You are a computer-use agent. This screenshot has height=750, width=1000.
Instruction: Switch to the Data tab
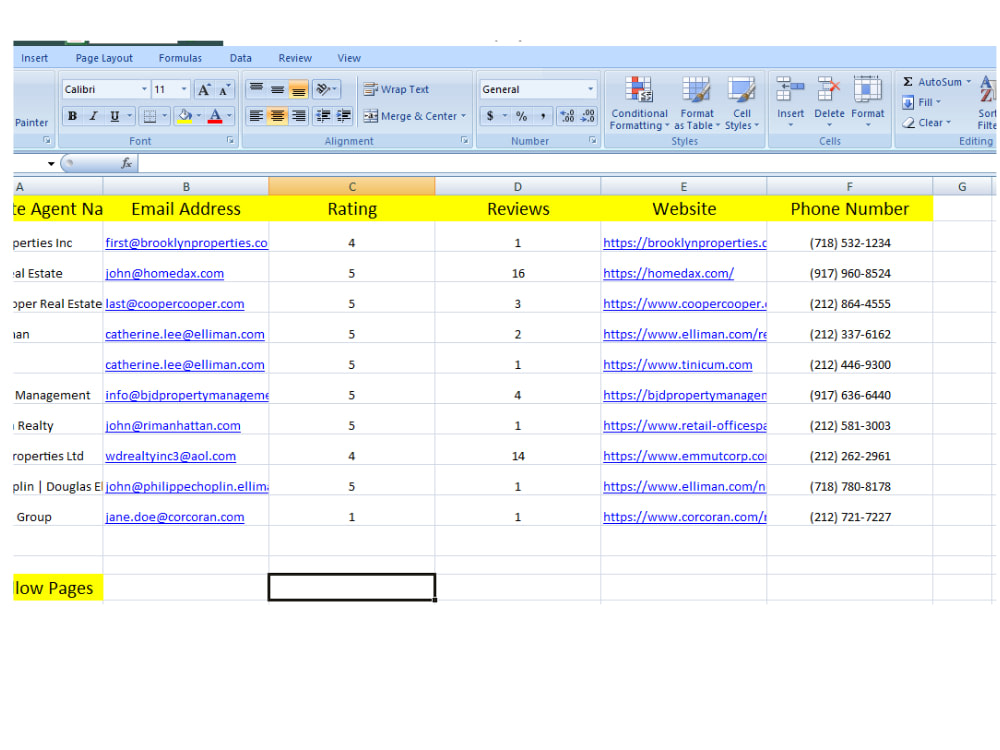point(240,58)
